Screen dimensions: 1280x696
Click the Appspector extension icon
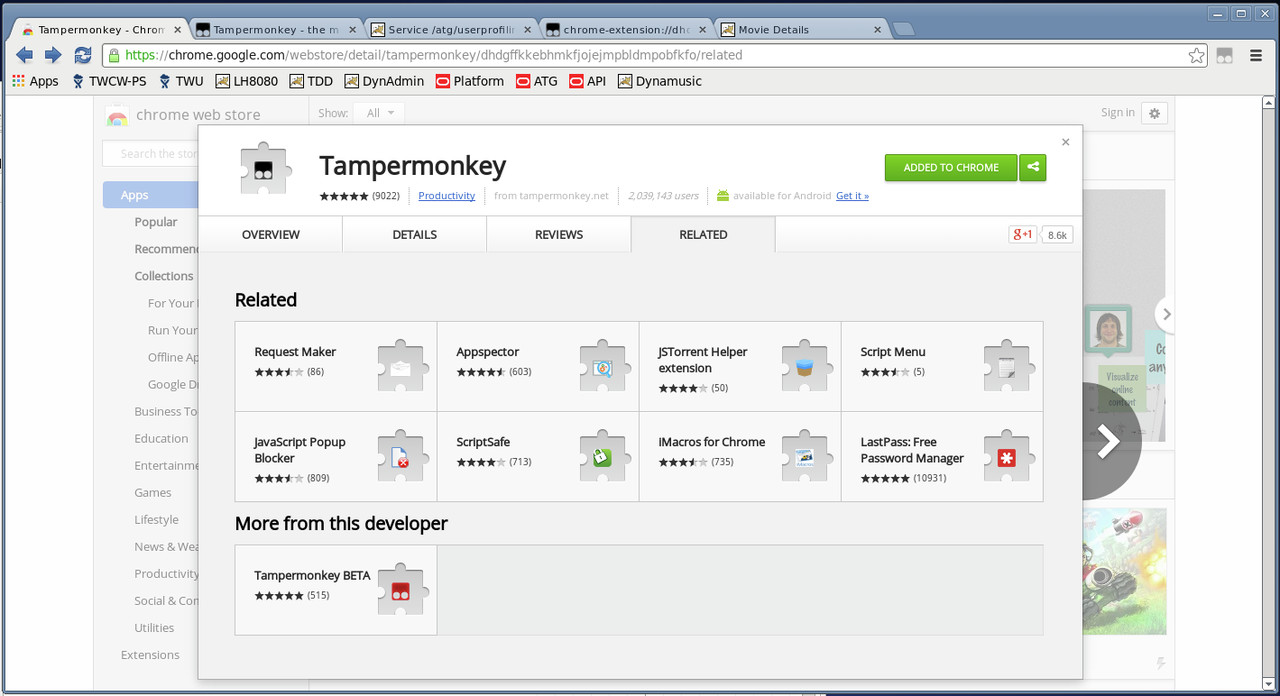tap(606, 366)
